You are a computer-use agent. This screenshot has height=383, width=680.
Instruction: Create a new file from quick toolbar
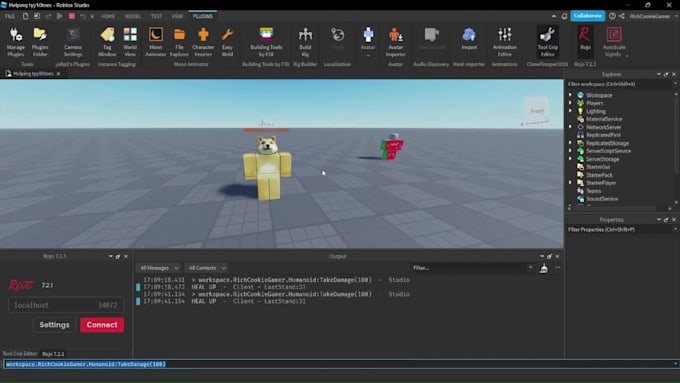pos(25,16)
